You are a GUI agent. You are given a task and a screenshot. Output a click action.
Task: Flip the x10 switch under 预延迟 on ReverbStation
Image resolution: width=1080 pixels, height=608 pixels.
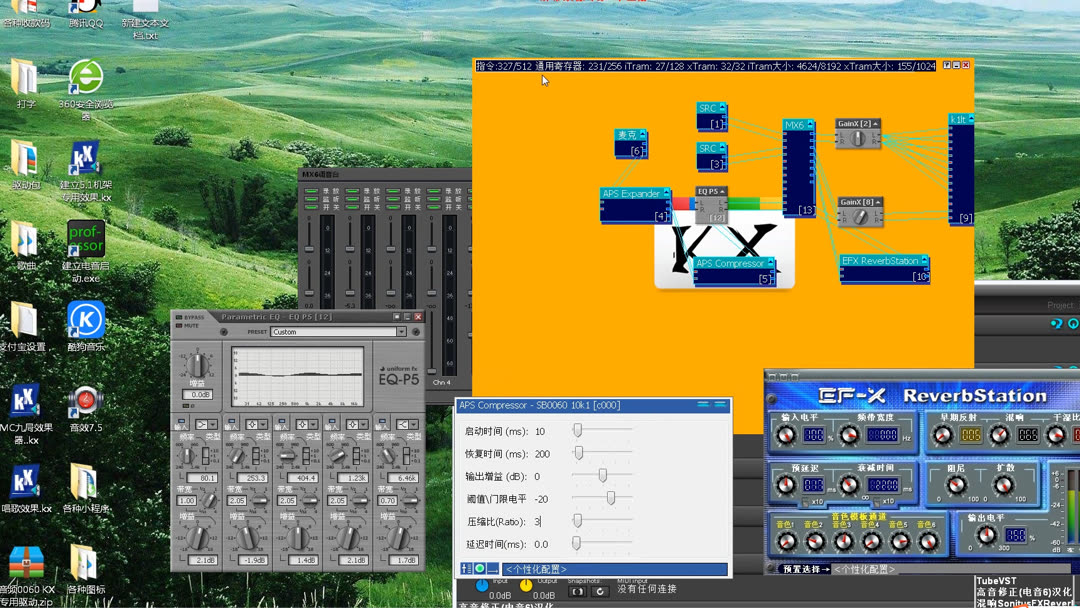point(805,501)
